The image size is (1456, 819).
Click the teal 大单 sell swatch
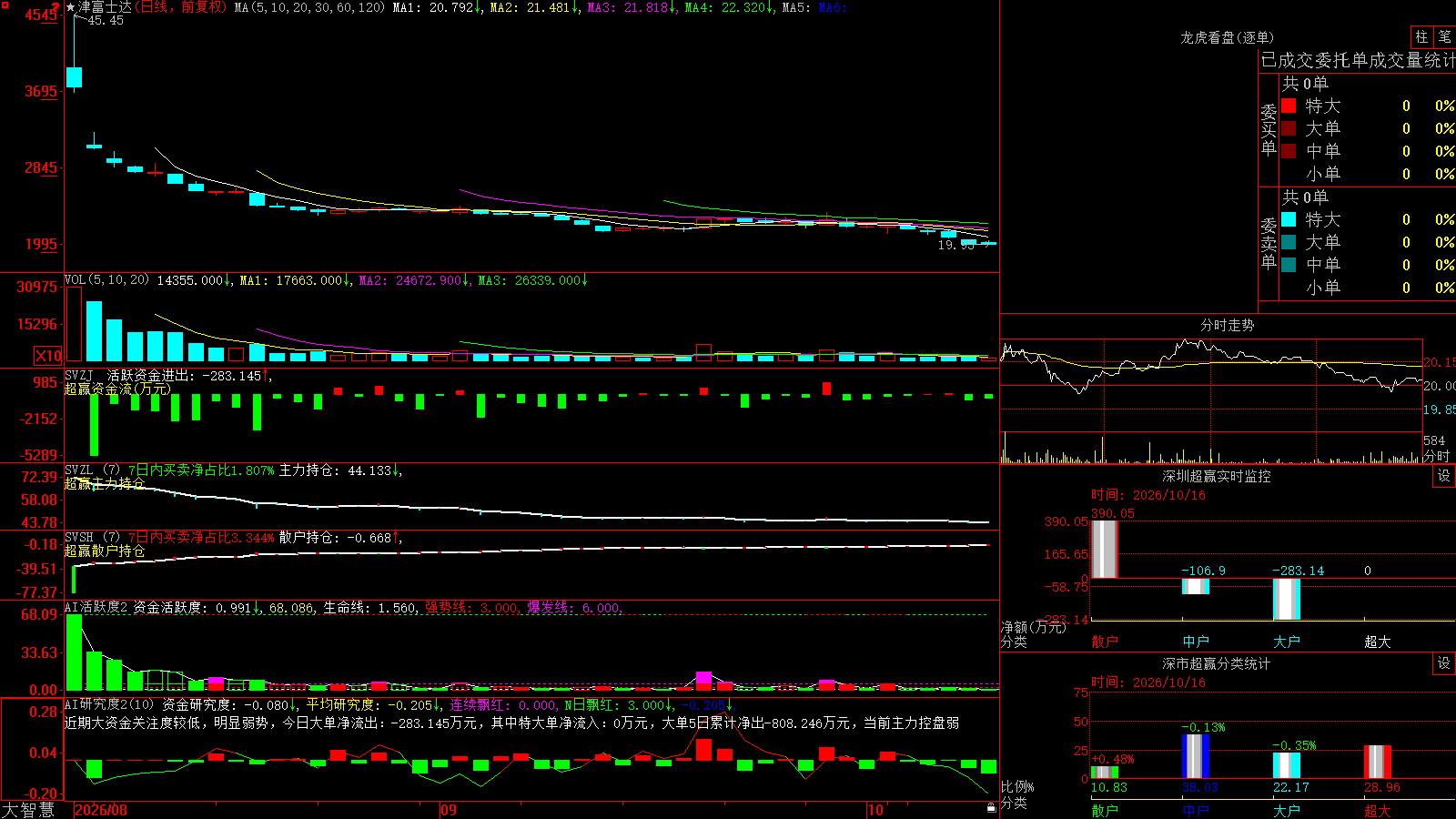coord(1289,242)
